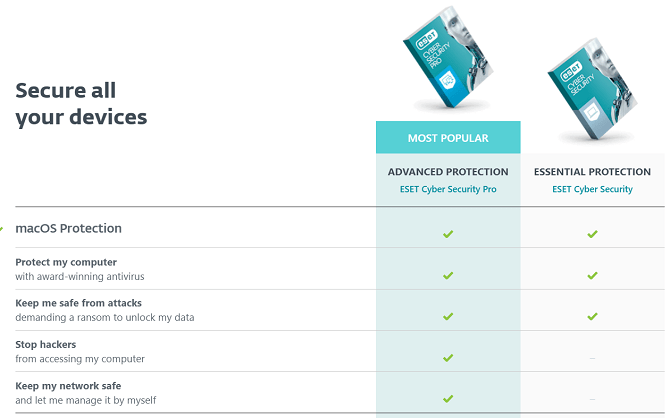Click the green checkmark left of macOS Protection

pyautogui.click(x=3, y=228)
